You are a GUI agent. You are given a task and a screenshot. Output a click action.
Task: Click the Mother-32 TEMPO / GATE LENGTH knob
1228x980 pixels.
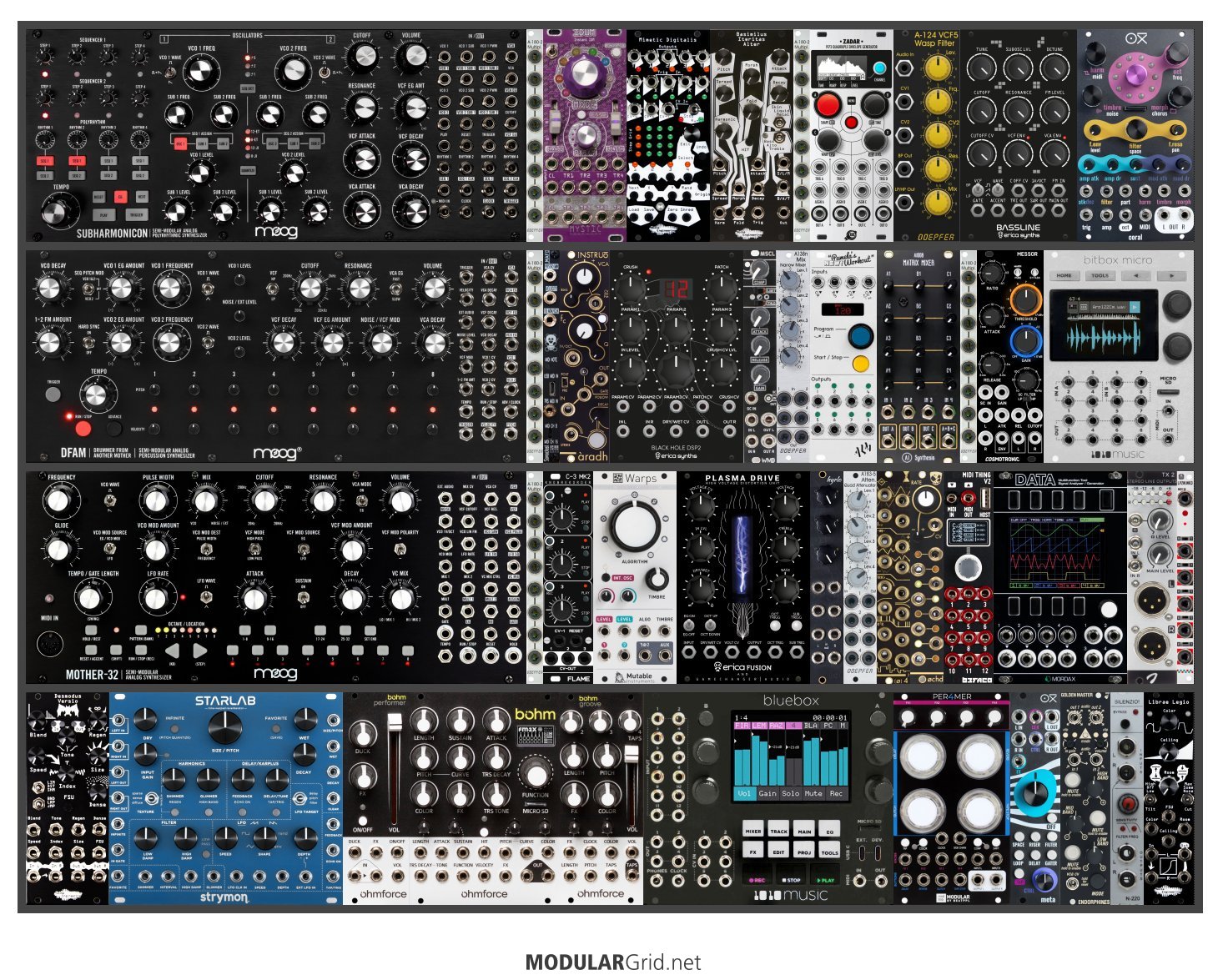click(x=90, y=596)
